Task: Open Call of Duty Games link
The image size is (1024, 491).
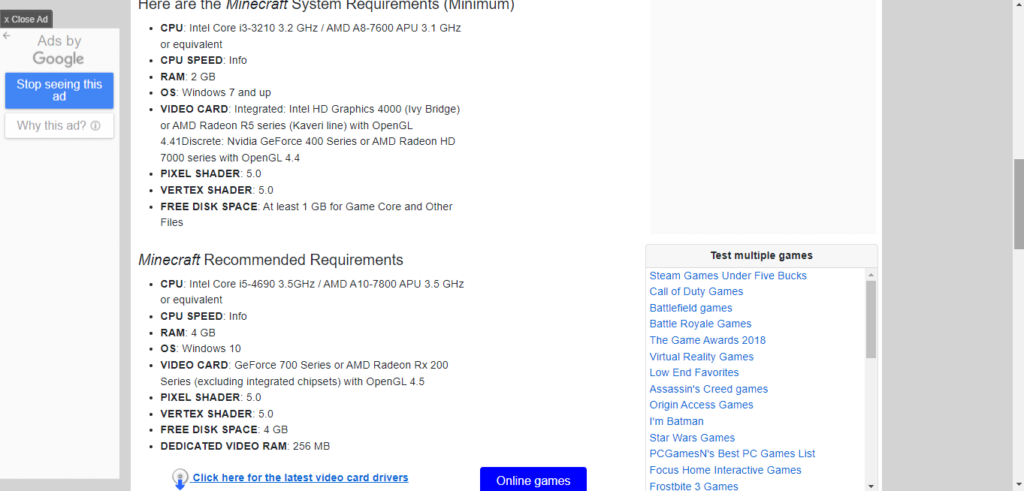Action: (x=696, y=291)
